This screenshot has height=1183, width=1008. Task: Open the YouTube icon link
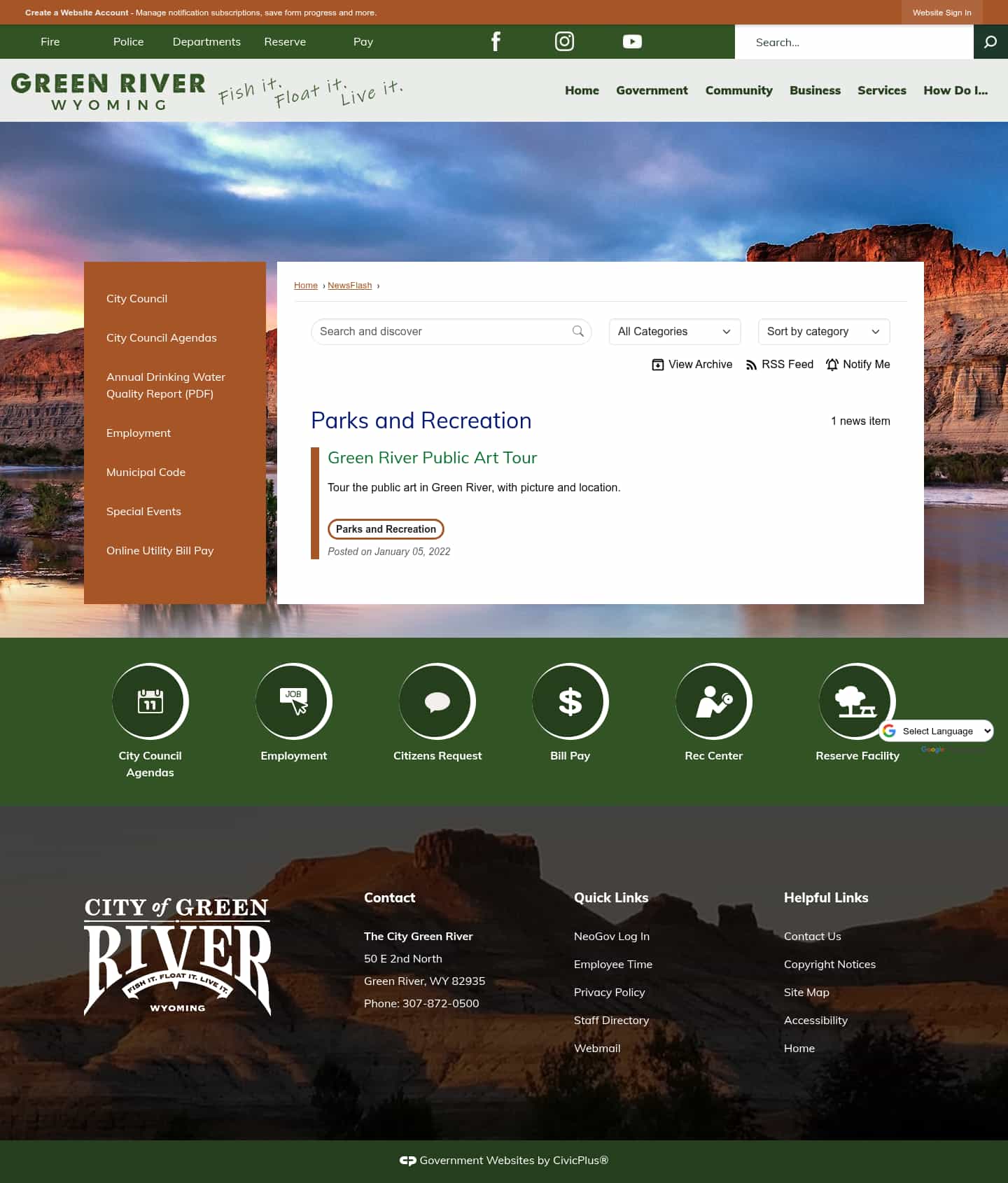[x=632, y=42]
